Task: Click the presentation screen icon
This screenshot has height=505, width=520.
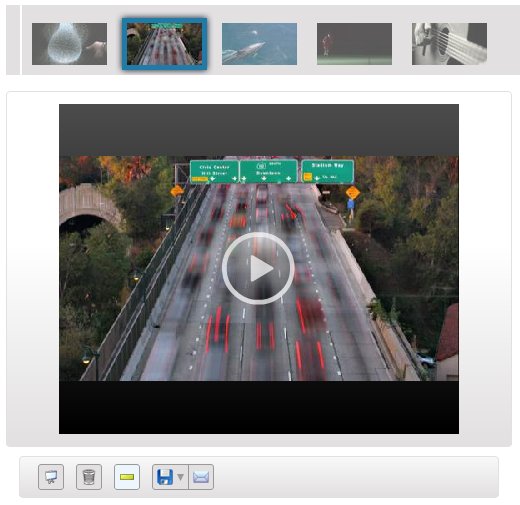Action: [51, 477]
